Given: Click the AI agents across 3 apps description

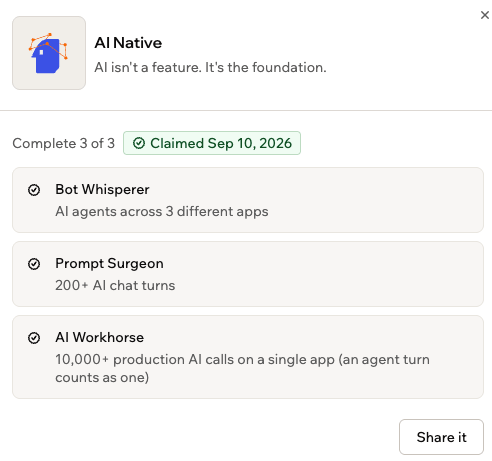Looking at the screenshot, I should [x=162, y=211].
